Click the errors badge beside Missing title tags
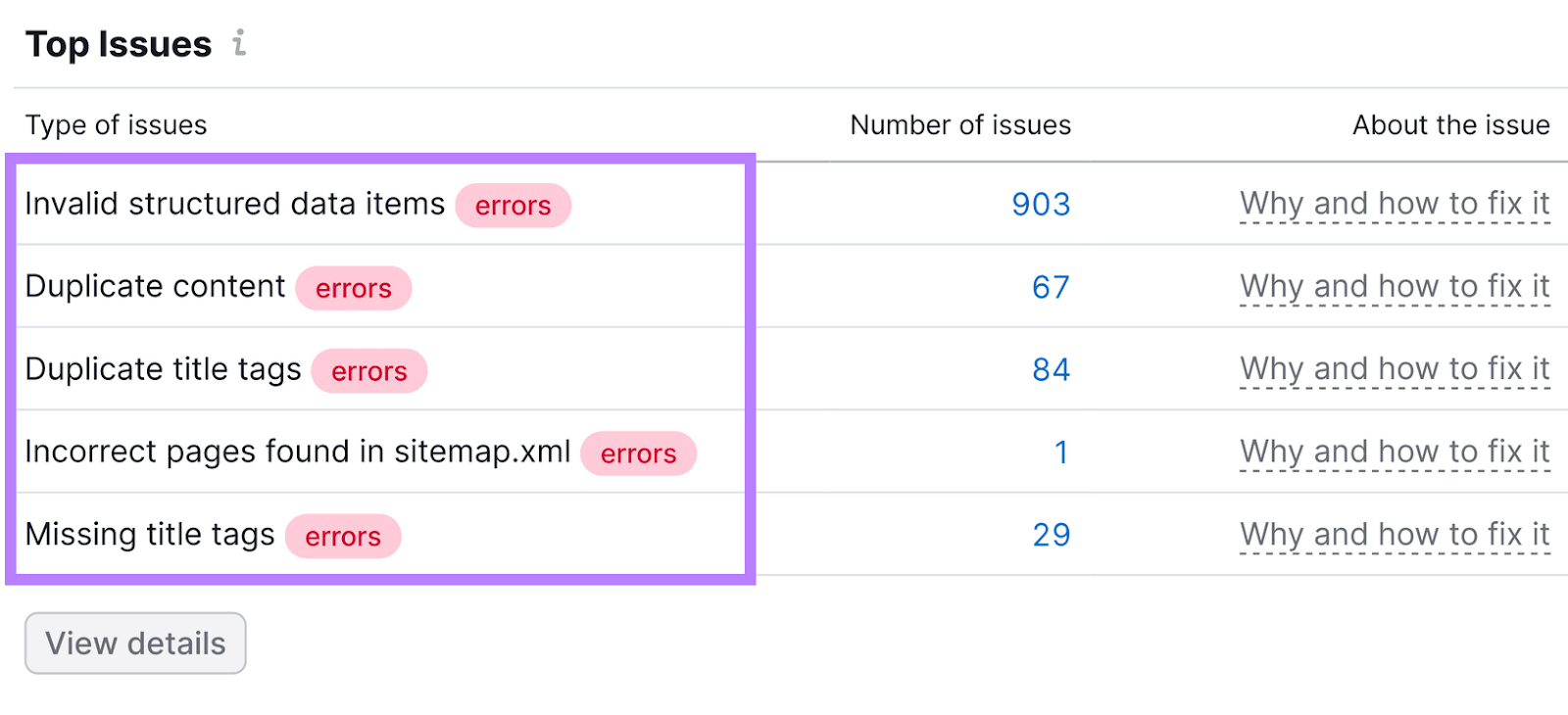This screenshot has height=715, width=1568. point(343,536)
